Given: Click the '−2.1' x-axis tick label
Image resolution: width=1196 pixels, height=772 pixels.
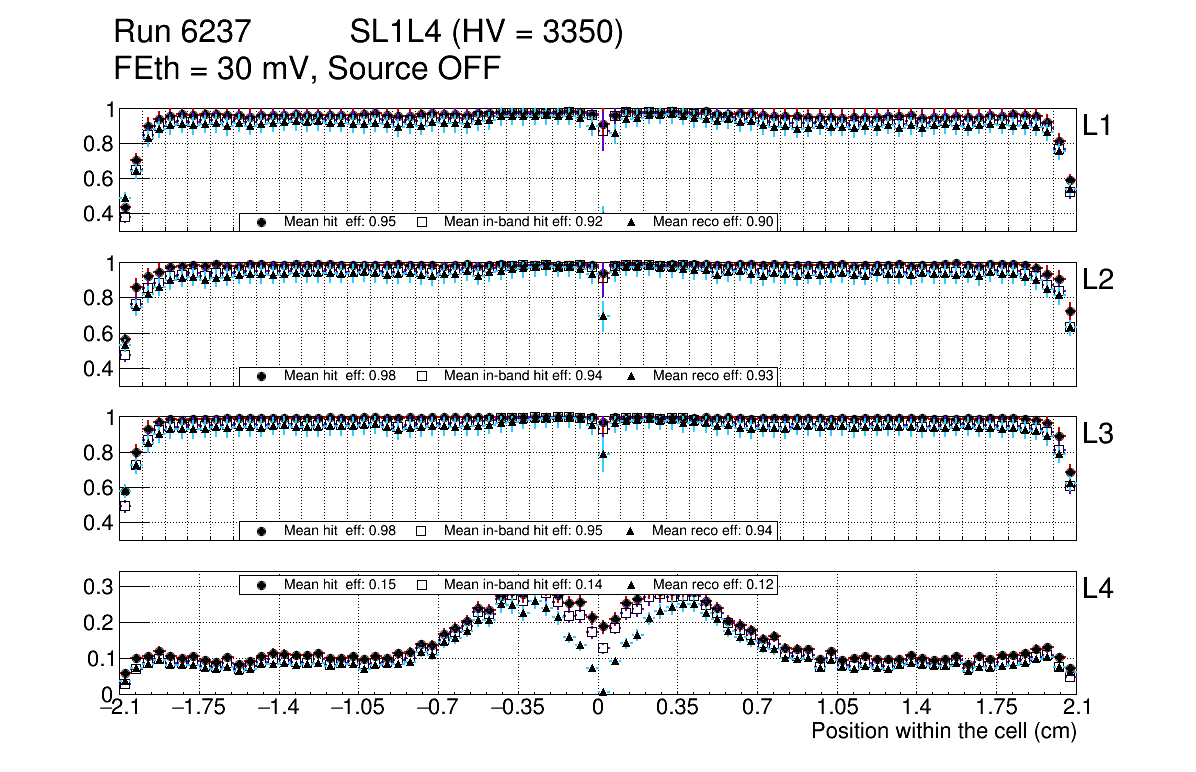Looking at the screenshot, I should pos(119,709).
